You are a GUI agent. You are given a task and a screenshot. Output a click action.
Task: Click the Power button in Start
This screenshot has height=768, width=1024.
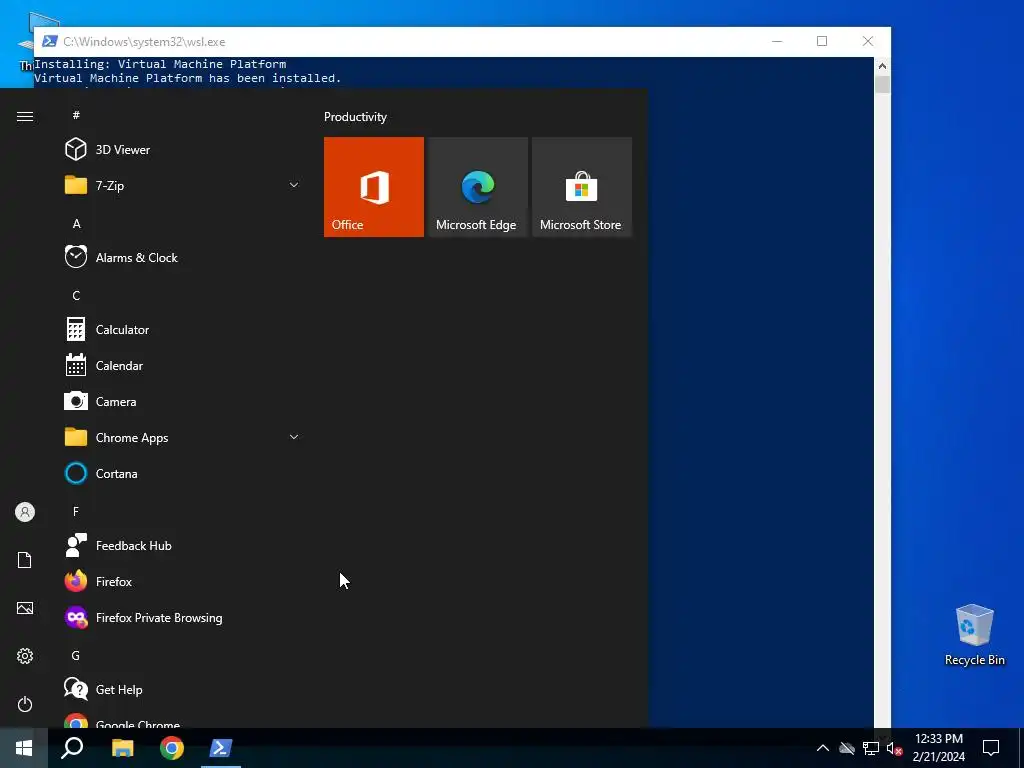[25, 704]
